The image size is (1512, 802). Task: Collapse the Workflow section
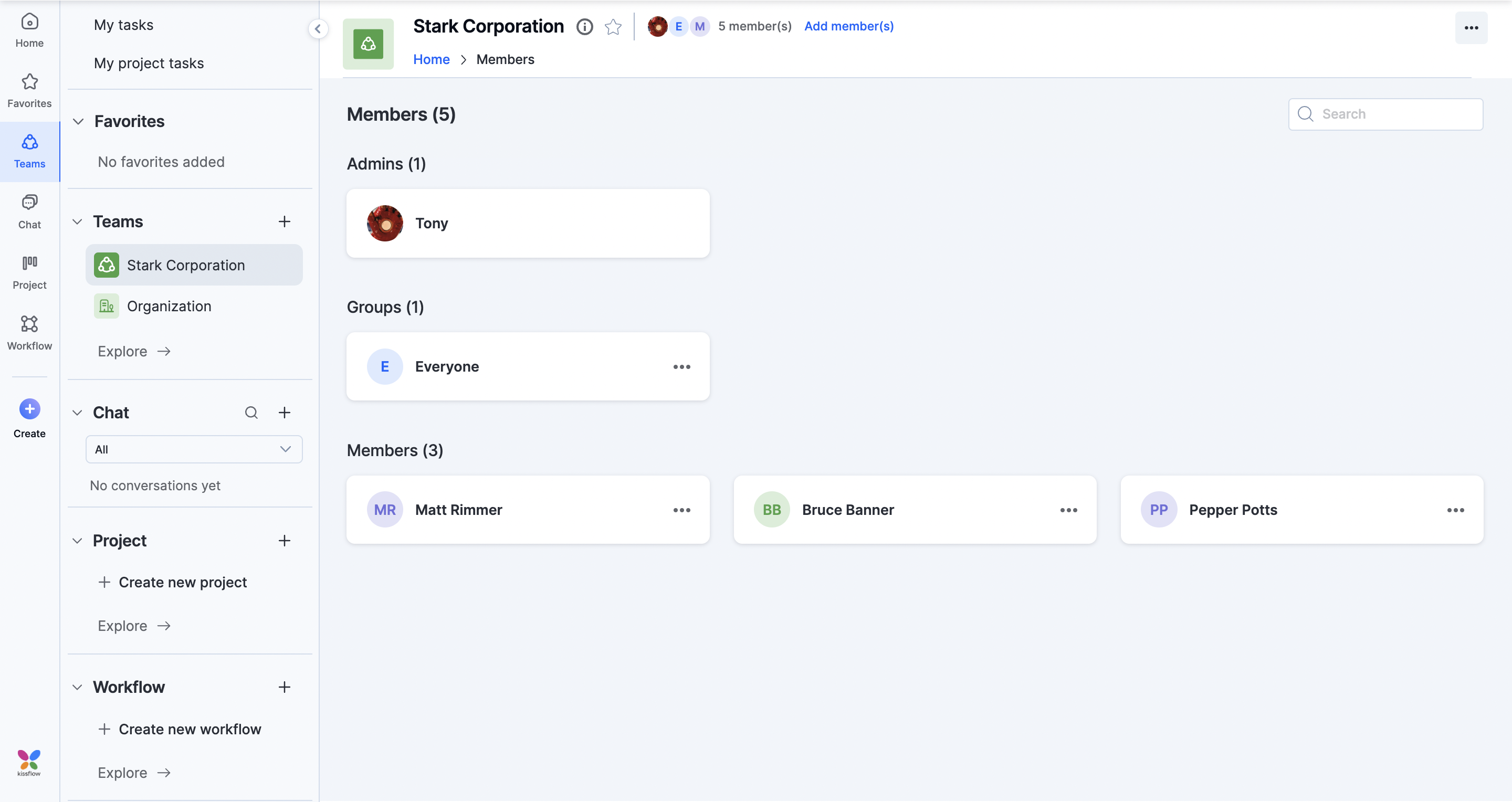(77, 687)
